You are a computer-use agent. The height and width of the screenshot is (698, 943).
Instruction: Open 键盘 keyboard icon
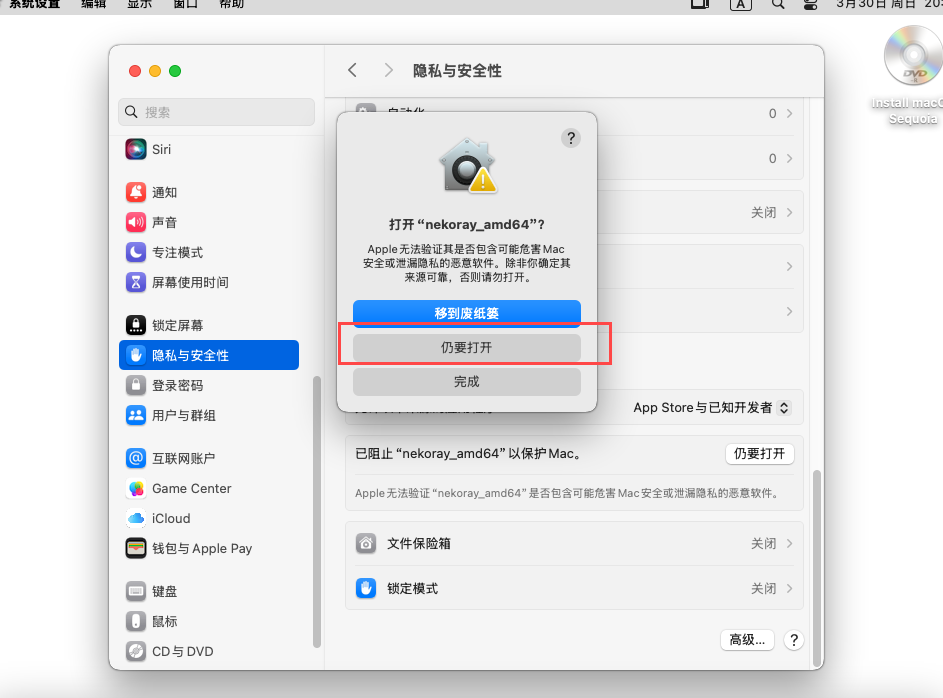coord(136,591)
